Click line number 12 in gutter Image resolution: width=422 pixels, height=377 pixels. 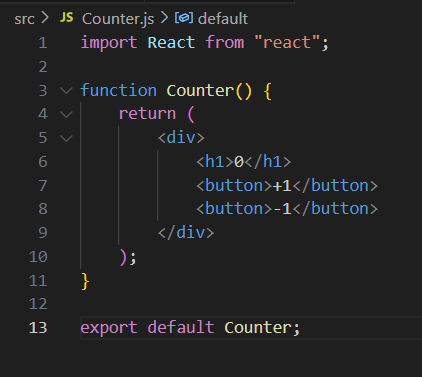point(38,304)
